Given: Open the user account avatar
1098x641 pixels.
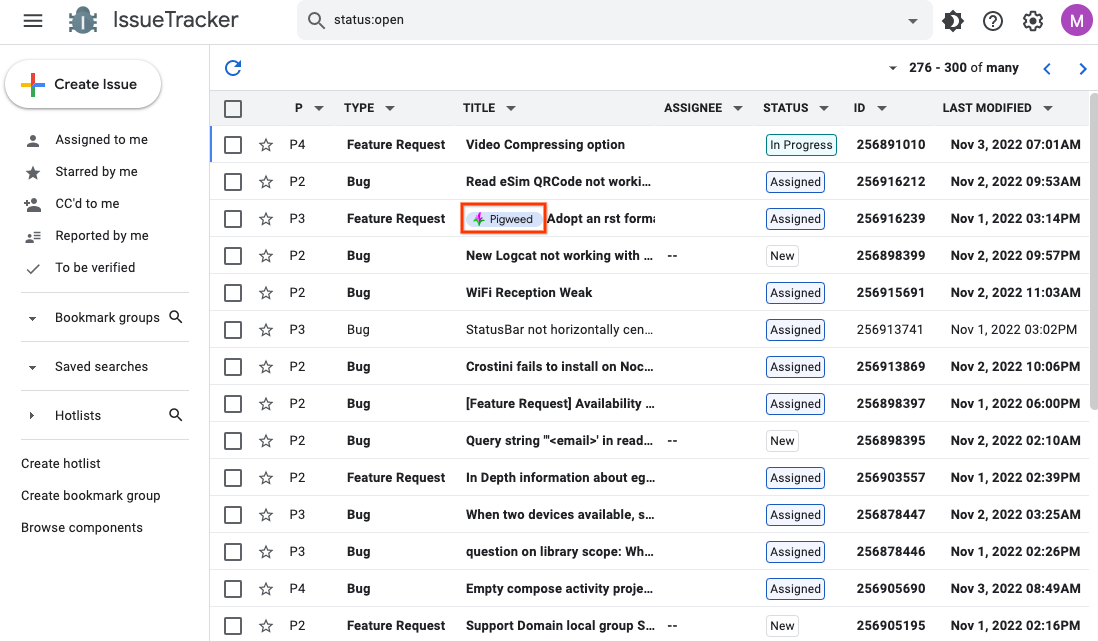Looking at the screenshot, I should coord(1076,21).
